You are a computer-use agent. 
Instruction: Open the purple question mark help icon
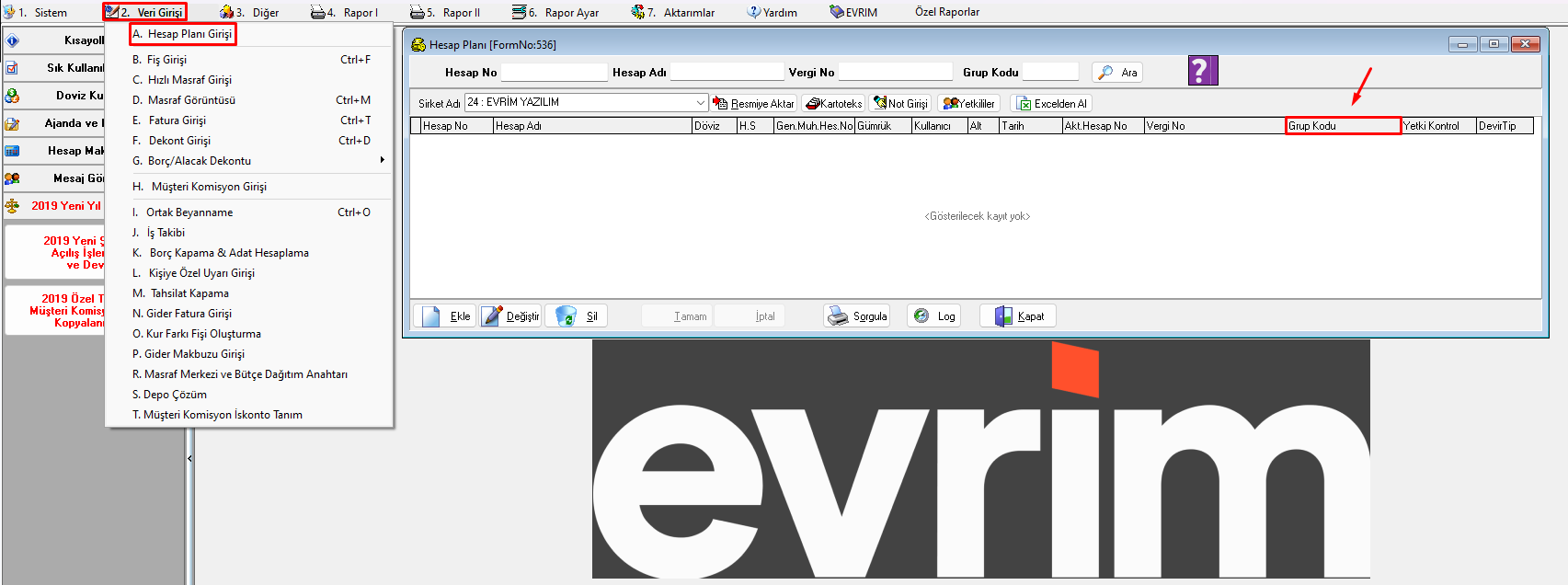coord(1203,71)
